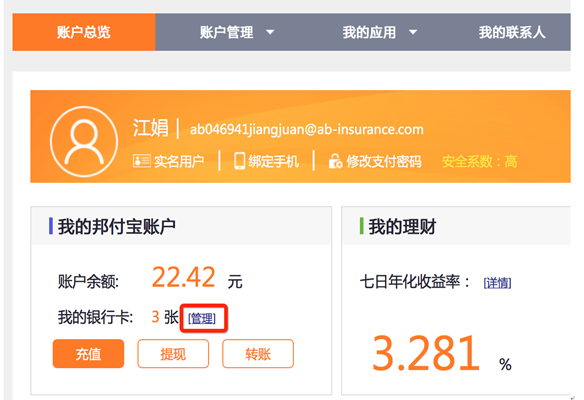
Task: Click the 提现 withdraw button
Action: [173, 353]
